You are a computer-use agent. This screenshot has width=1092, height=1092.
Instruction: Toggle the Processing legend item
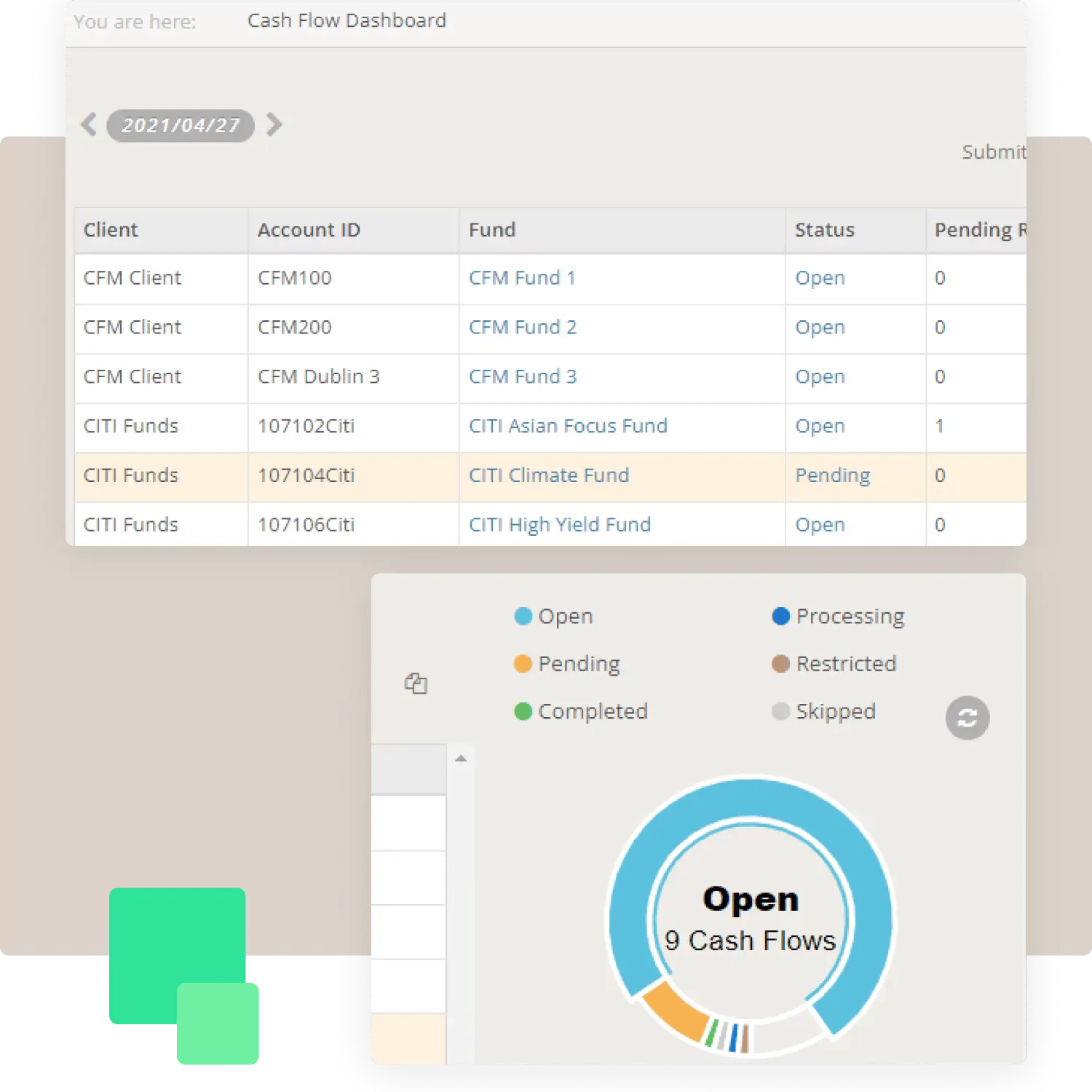(x=837, y=617)
